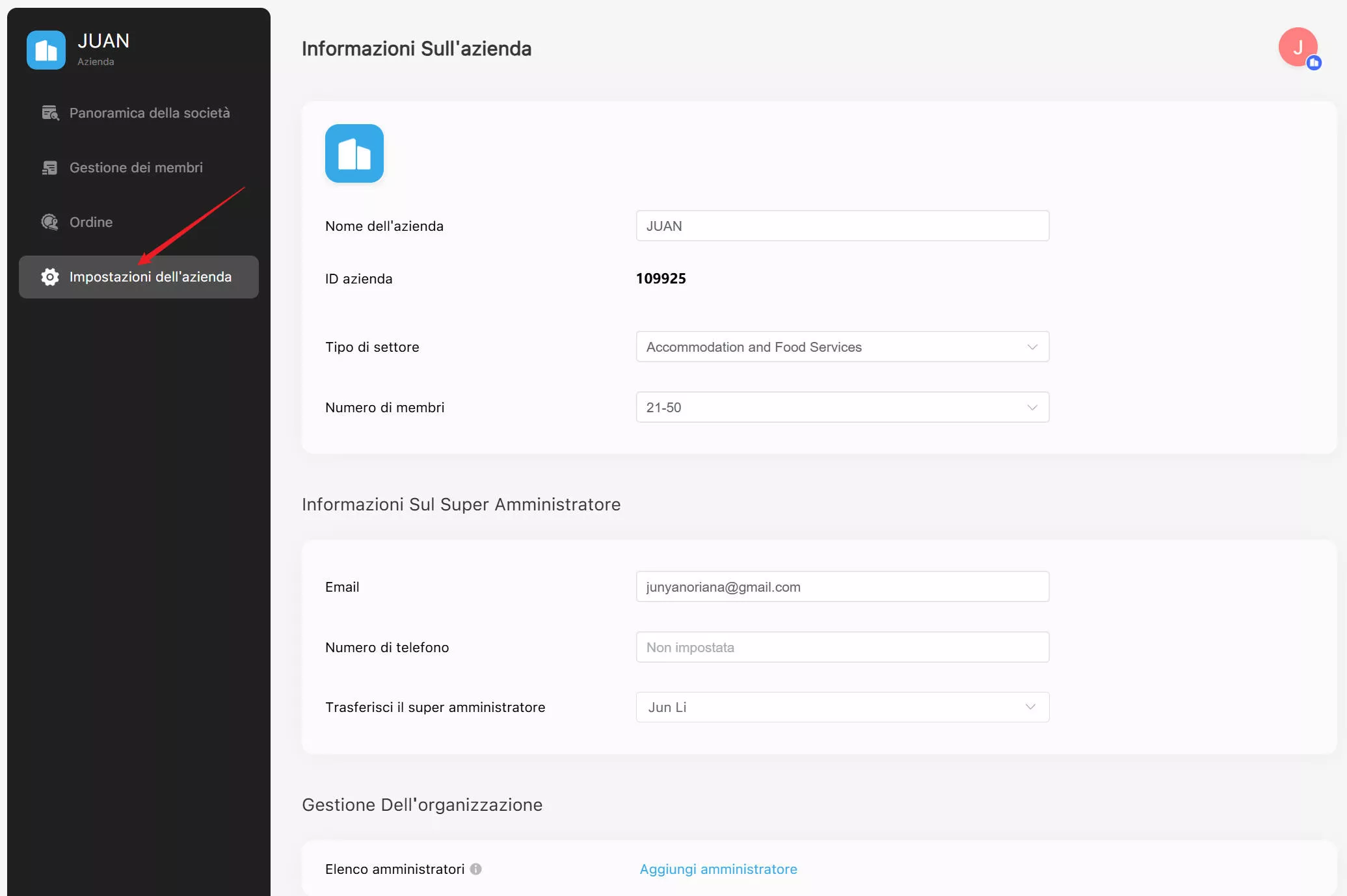Click the large company logo image
The width and height of the screenshot is (1347, 896).
pos(354,153)
